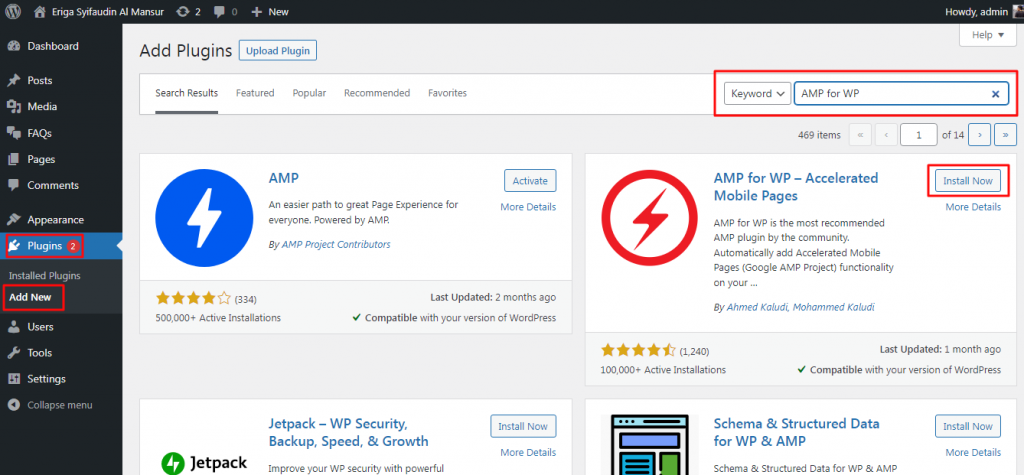
Task: Click the 100,000+ Active Installations text
Action: 663,370
